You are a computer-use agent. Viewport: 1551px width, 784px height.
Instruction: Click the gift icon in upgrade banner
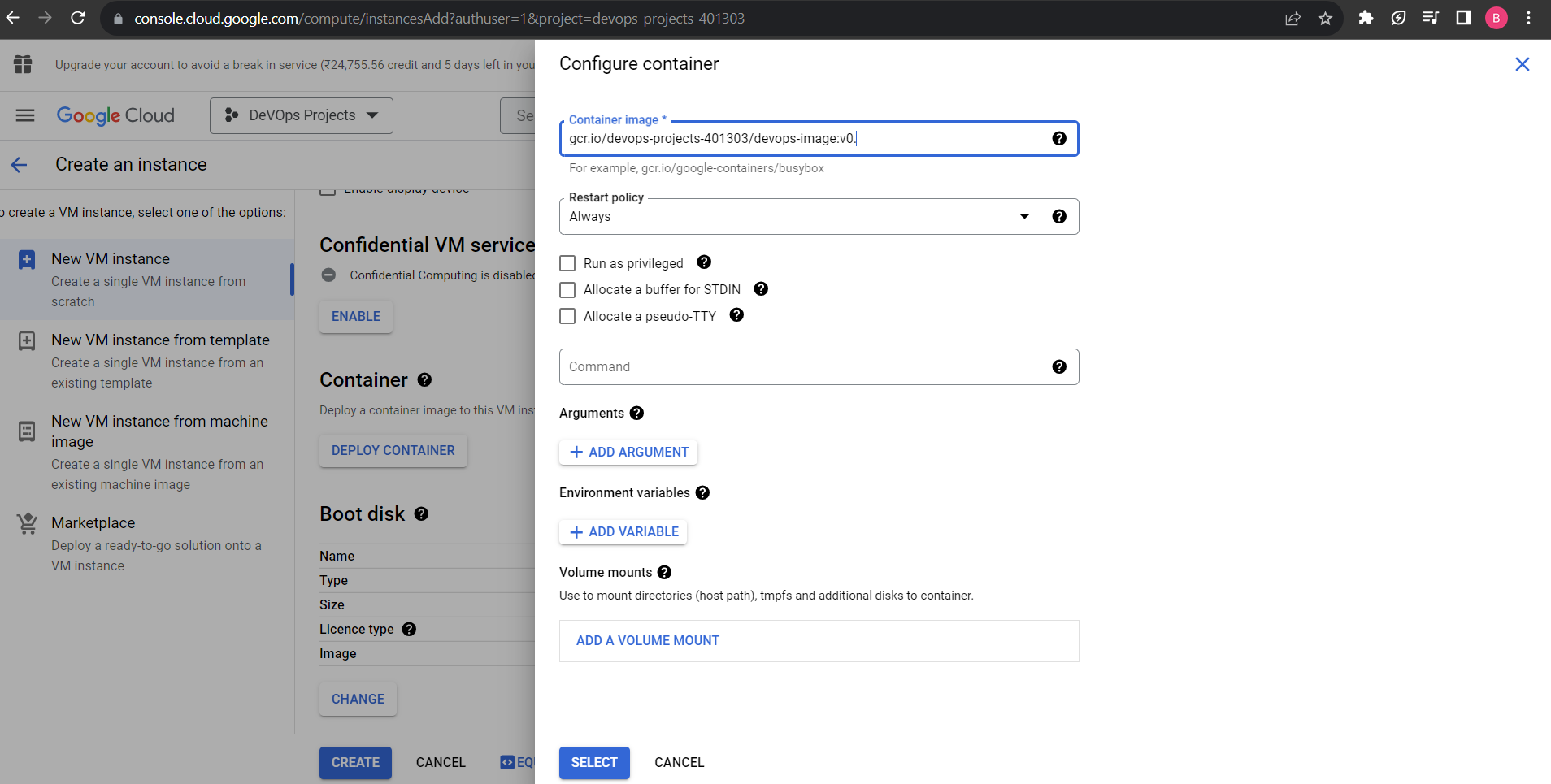point(23,64)
